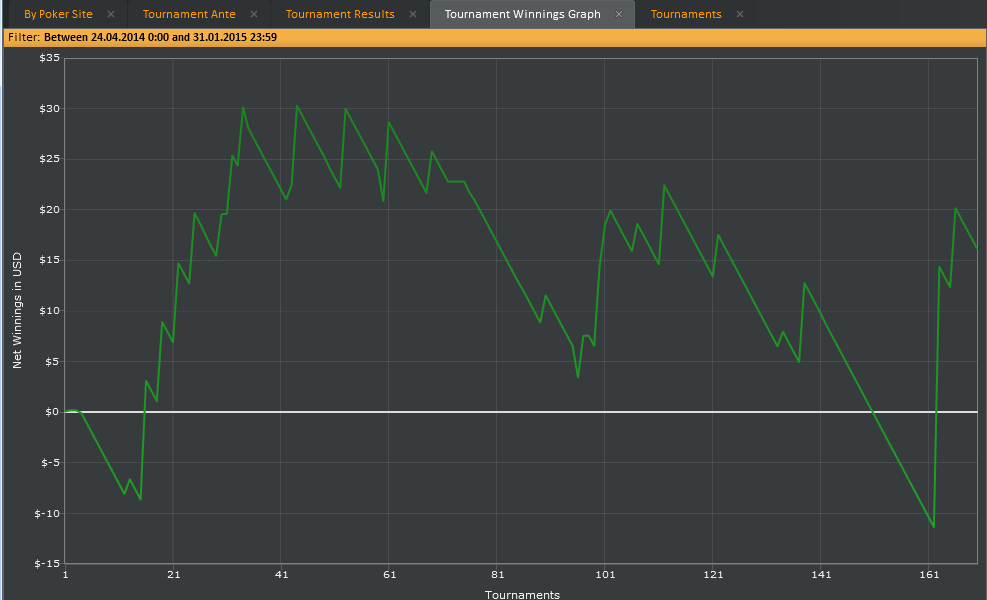Viewport: 987px width, 600px height.
Task: Click x-axis label 61
Action: [390, 574]
